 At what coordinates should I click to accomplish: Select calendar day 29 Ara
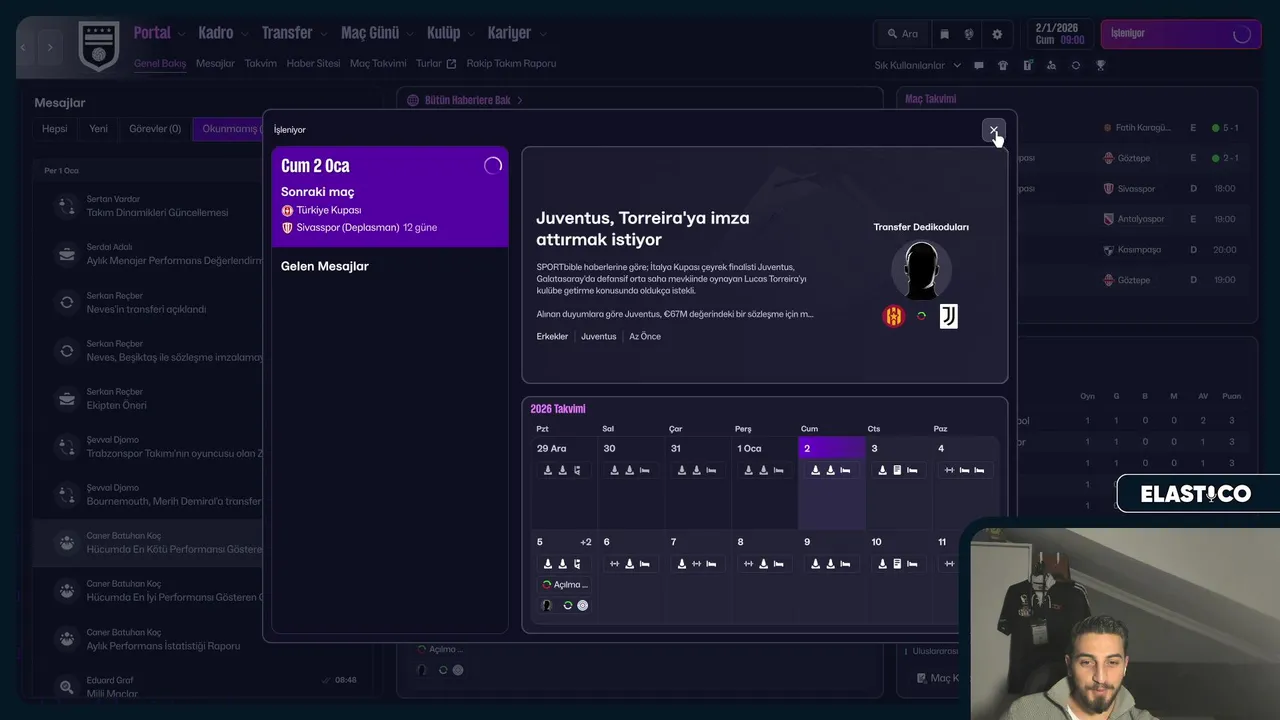point(564,482)
